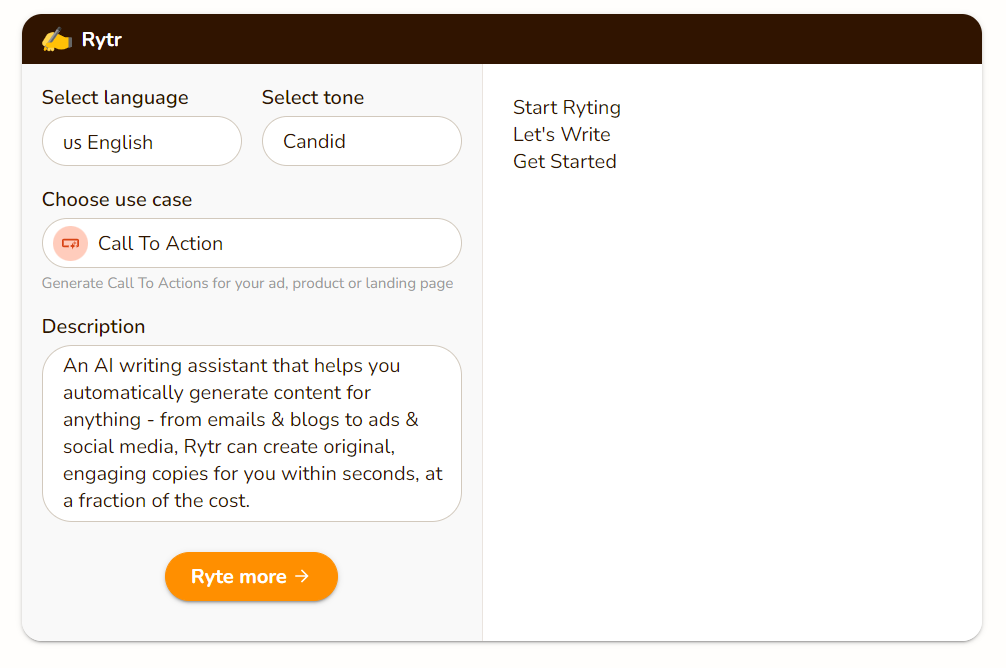
Task: Click the US flag code in language selector
Action: click(72, 142)
